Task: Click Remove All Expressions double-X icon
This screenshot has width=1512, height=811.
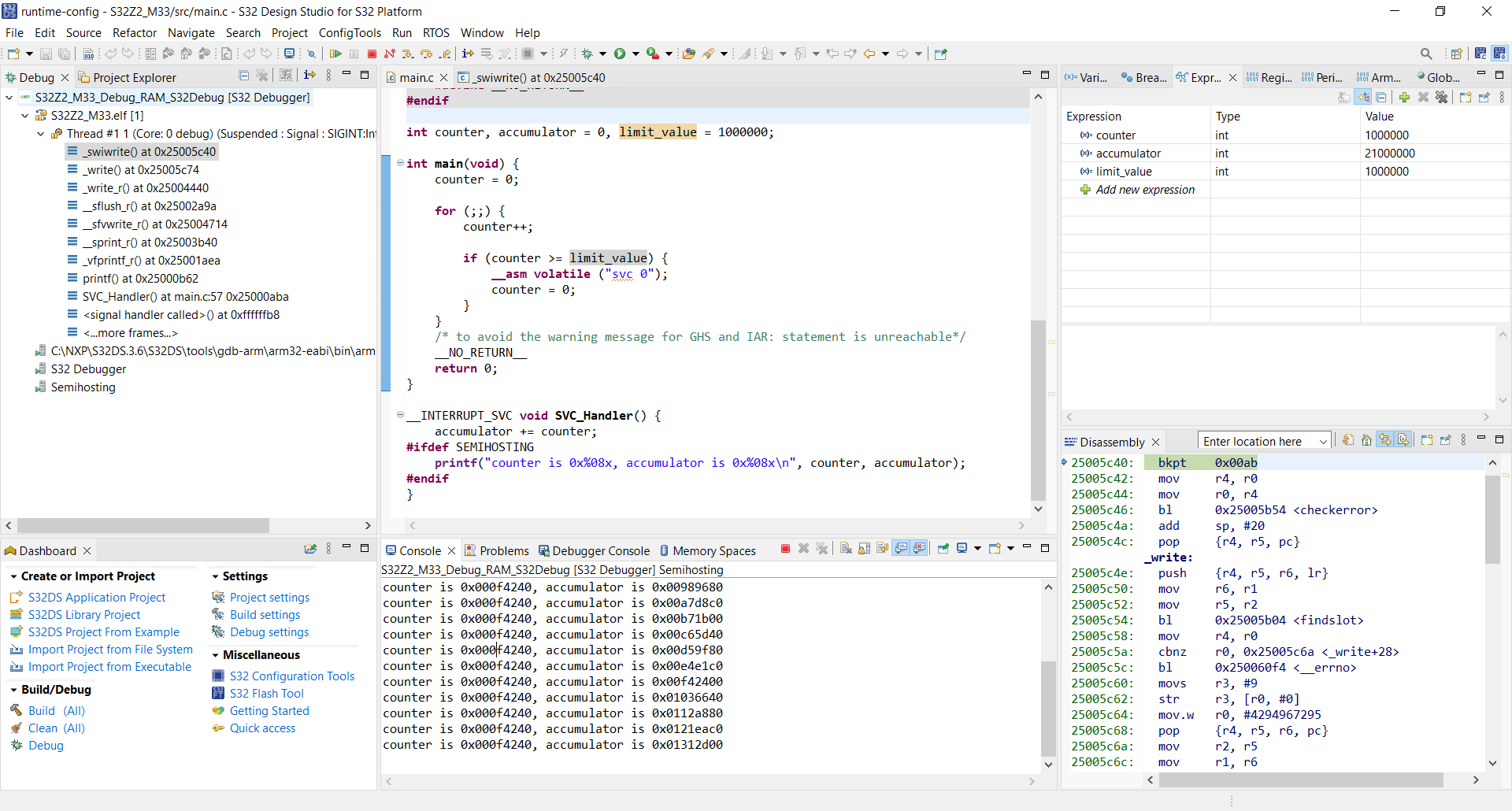Action: [x=1441, y=97]
